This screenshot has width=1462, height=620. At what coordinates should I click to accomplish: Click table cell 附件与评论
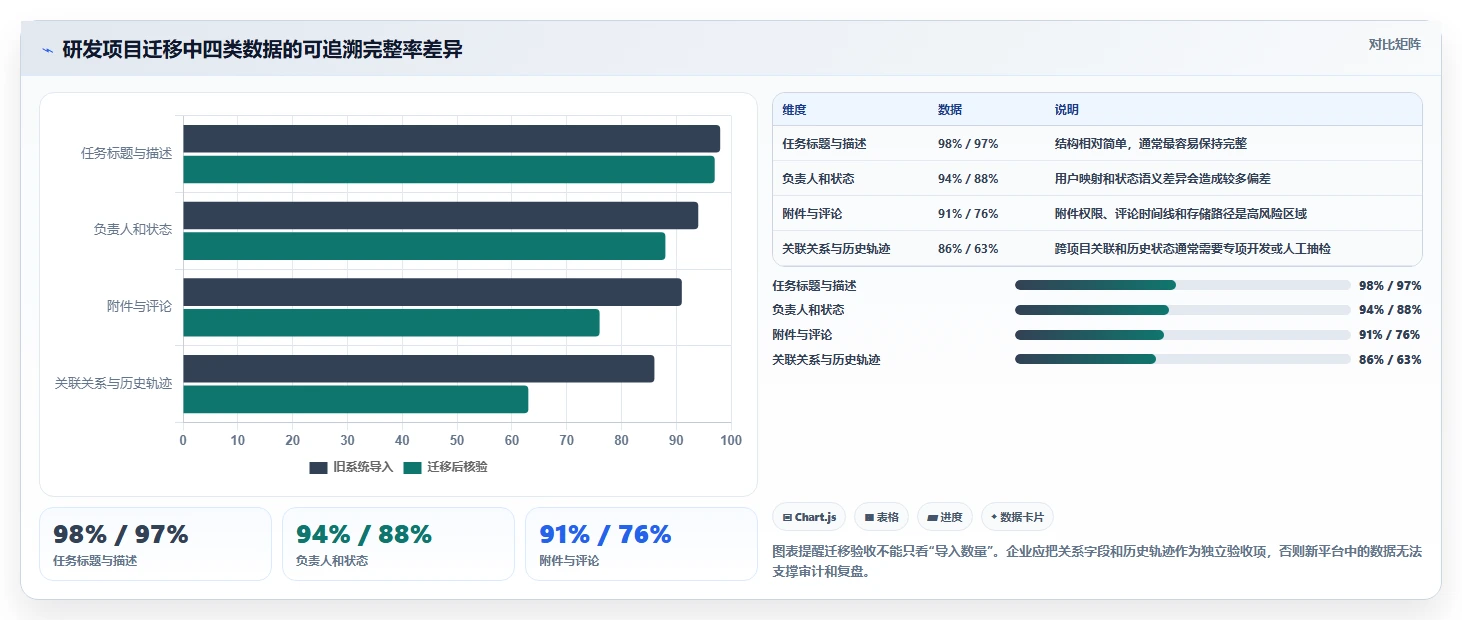(812, 214)
